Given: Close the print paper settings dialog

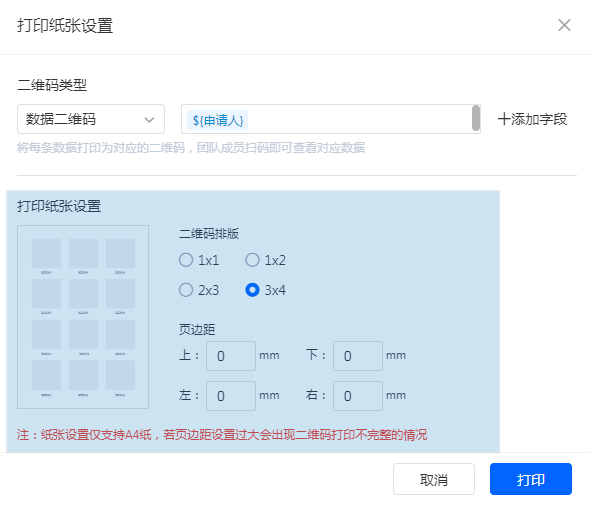Looking at the screenshot, I should click(x=564, y=25).
